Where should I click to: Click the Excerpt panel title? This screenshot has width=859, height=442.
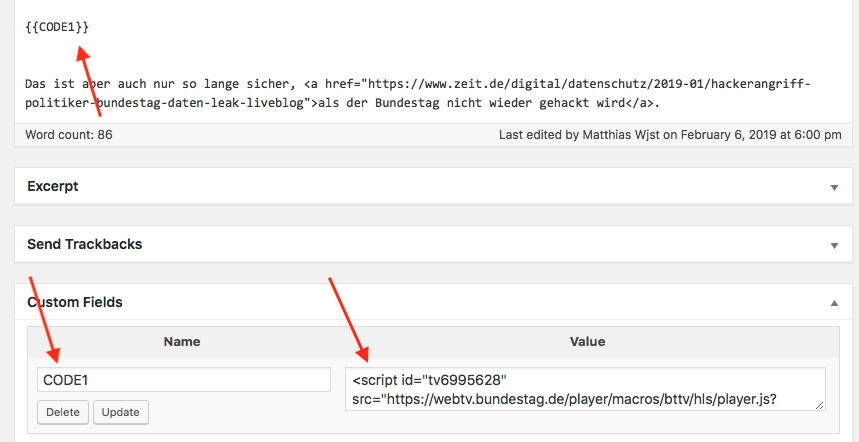(53, 186)
